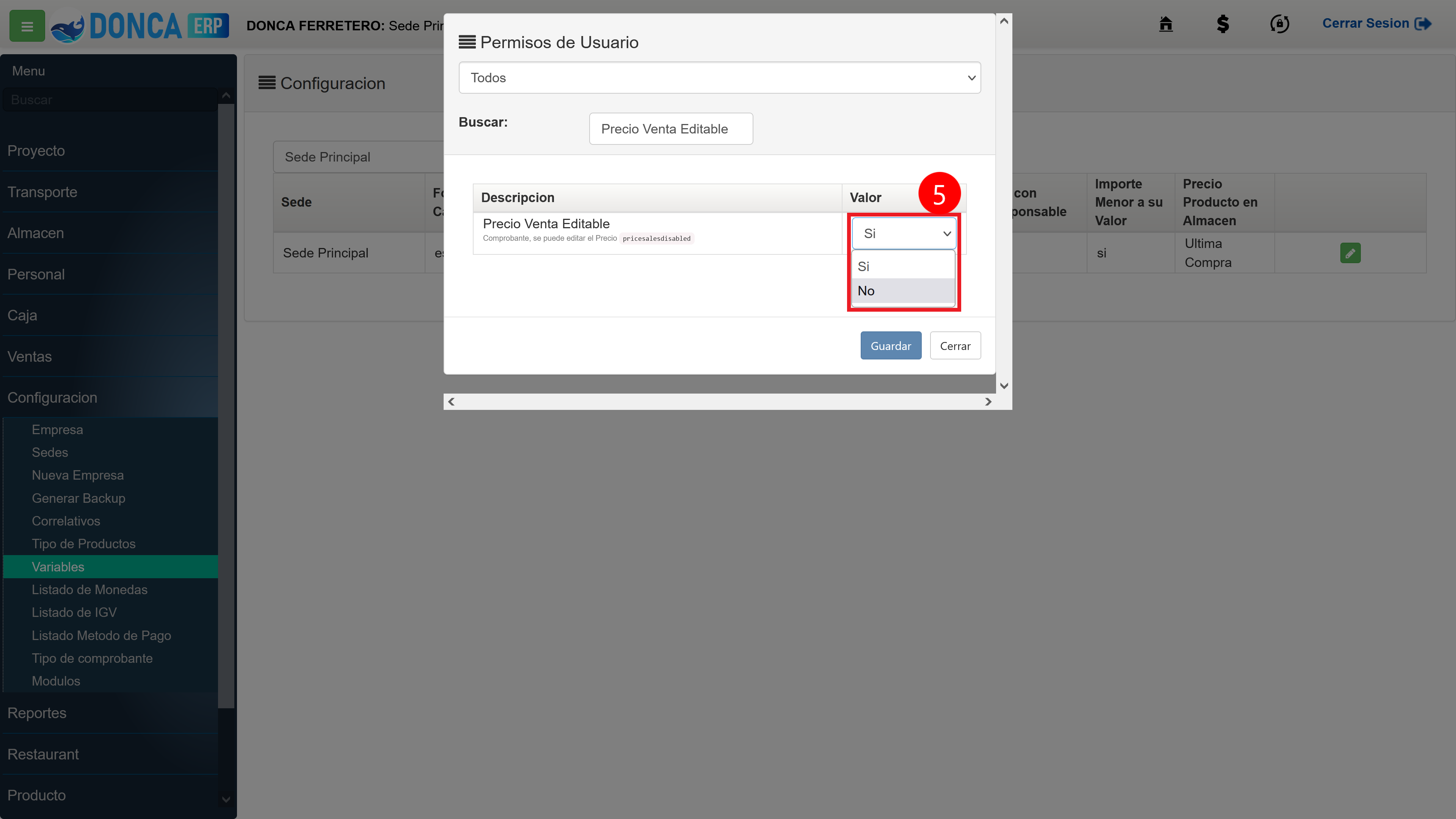Open Tipo de Productos submenu item
The height and width of the screenshot is (819, 1456).
[110, 544]
